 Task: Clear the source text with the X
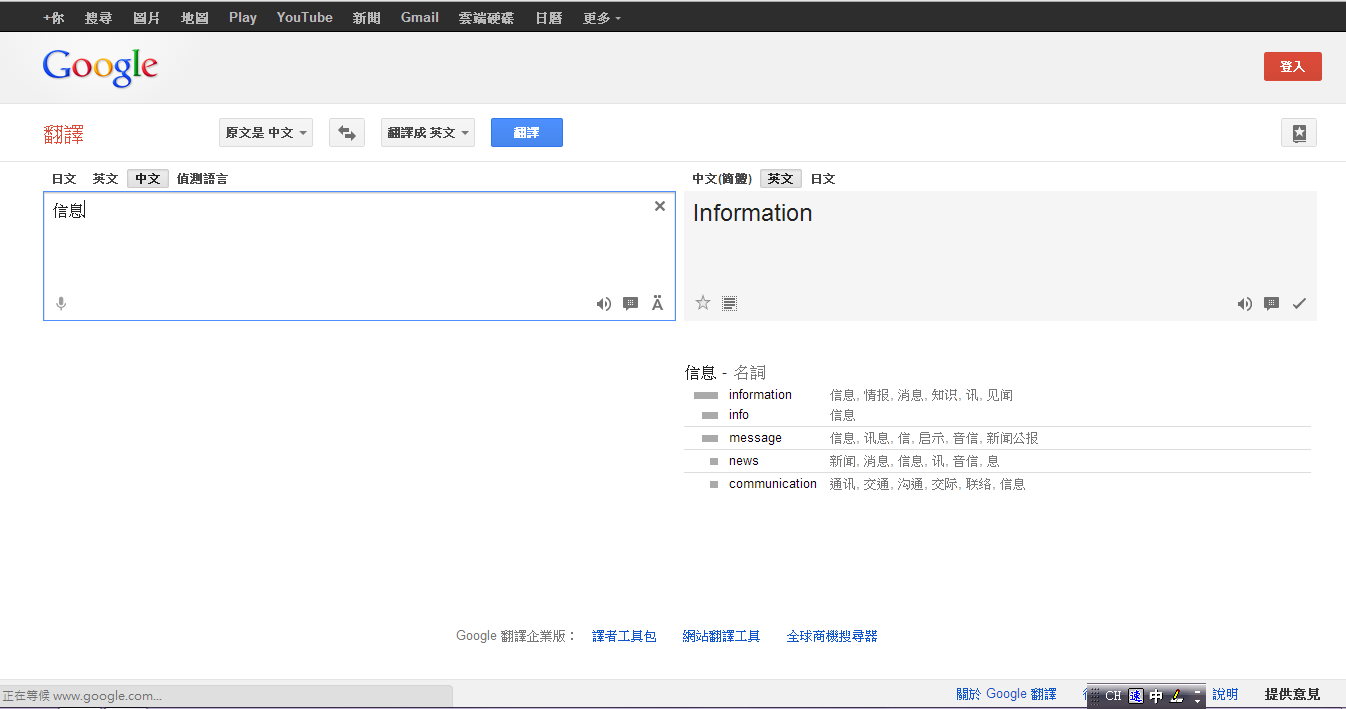(x=660, y=206)
